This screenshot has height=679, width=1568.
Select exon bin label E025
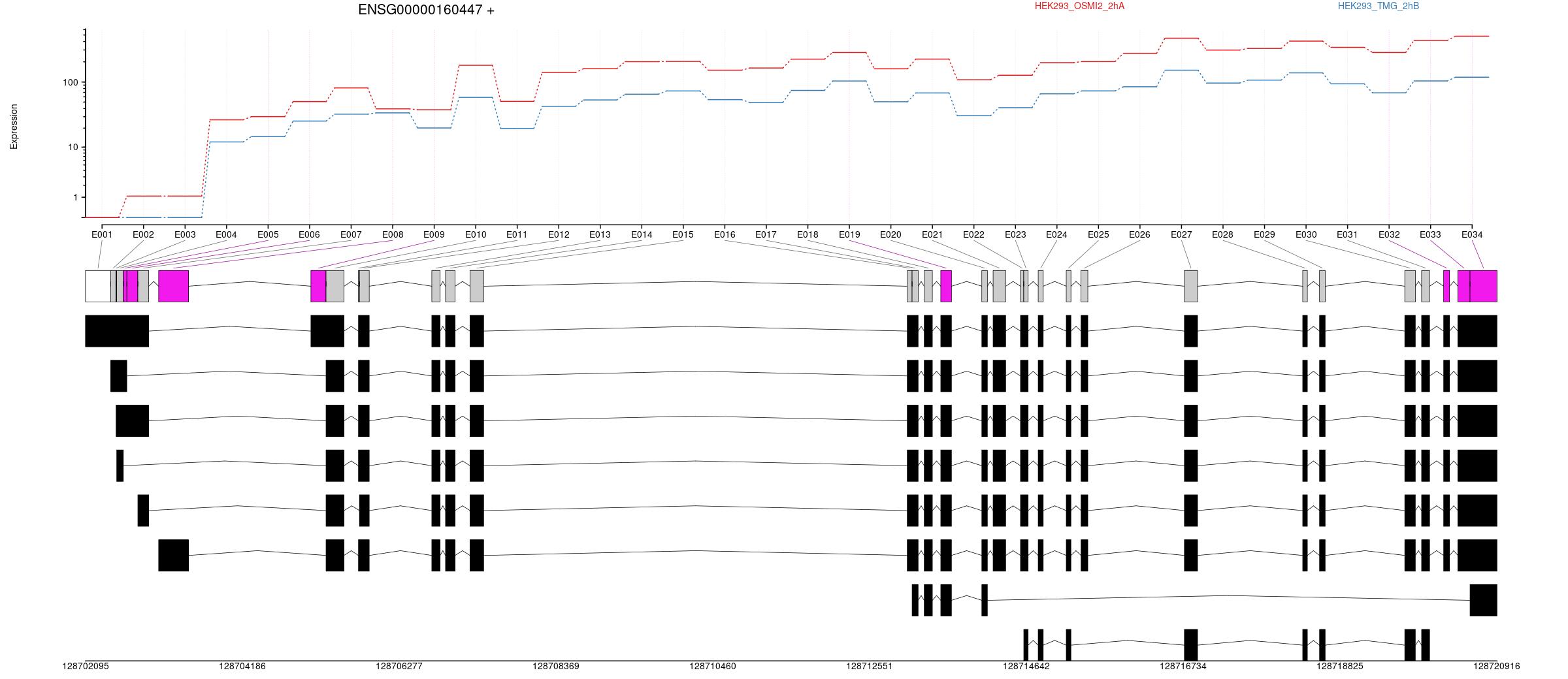pos(1098,234)
